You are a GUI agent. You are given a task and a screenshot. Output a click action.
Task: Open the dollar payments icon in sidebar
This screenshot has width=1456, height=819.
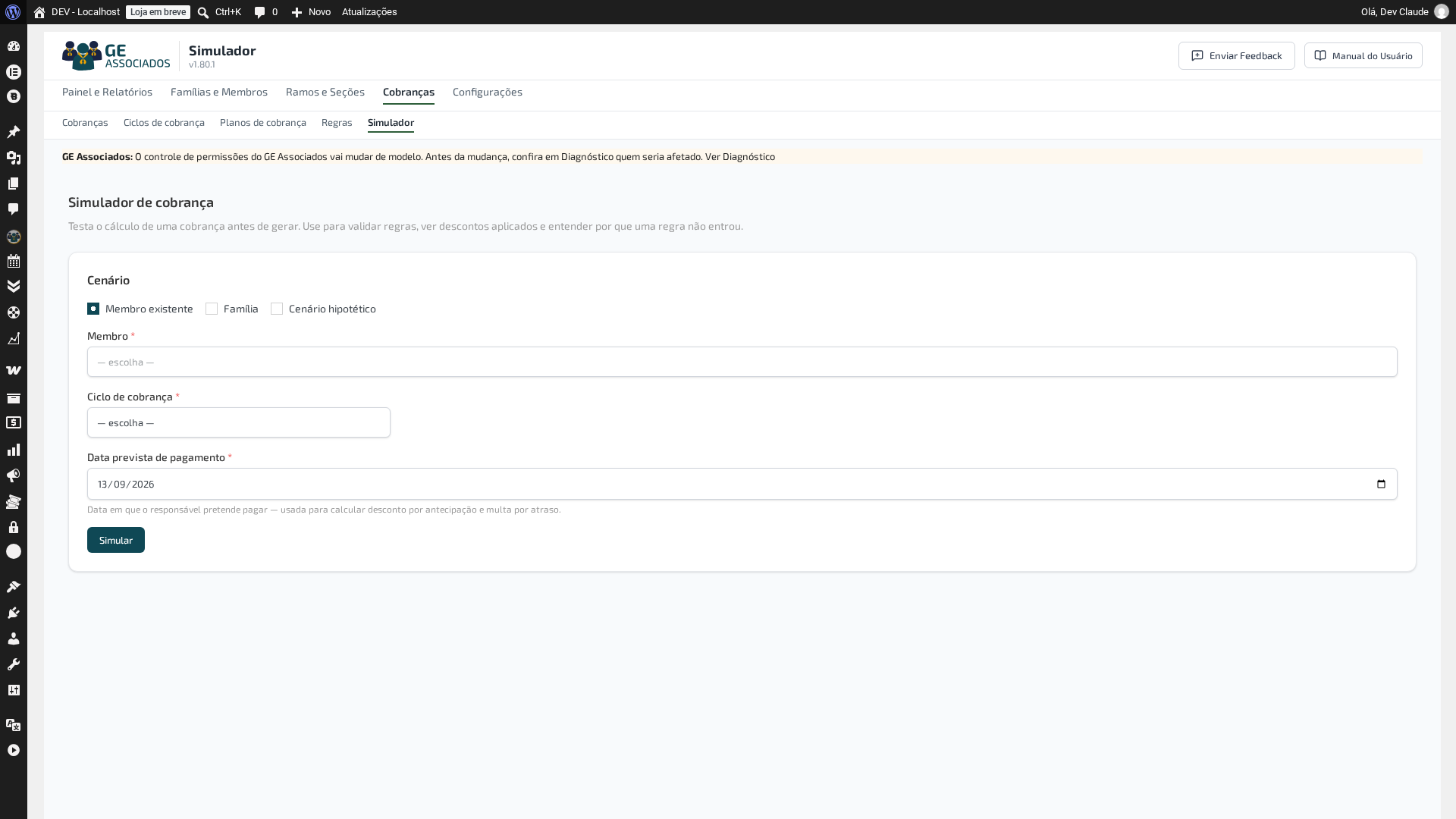click(14, 423)
